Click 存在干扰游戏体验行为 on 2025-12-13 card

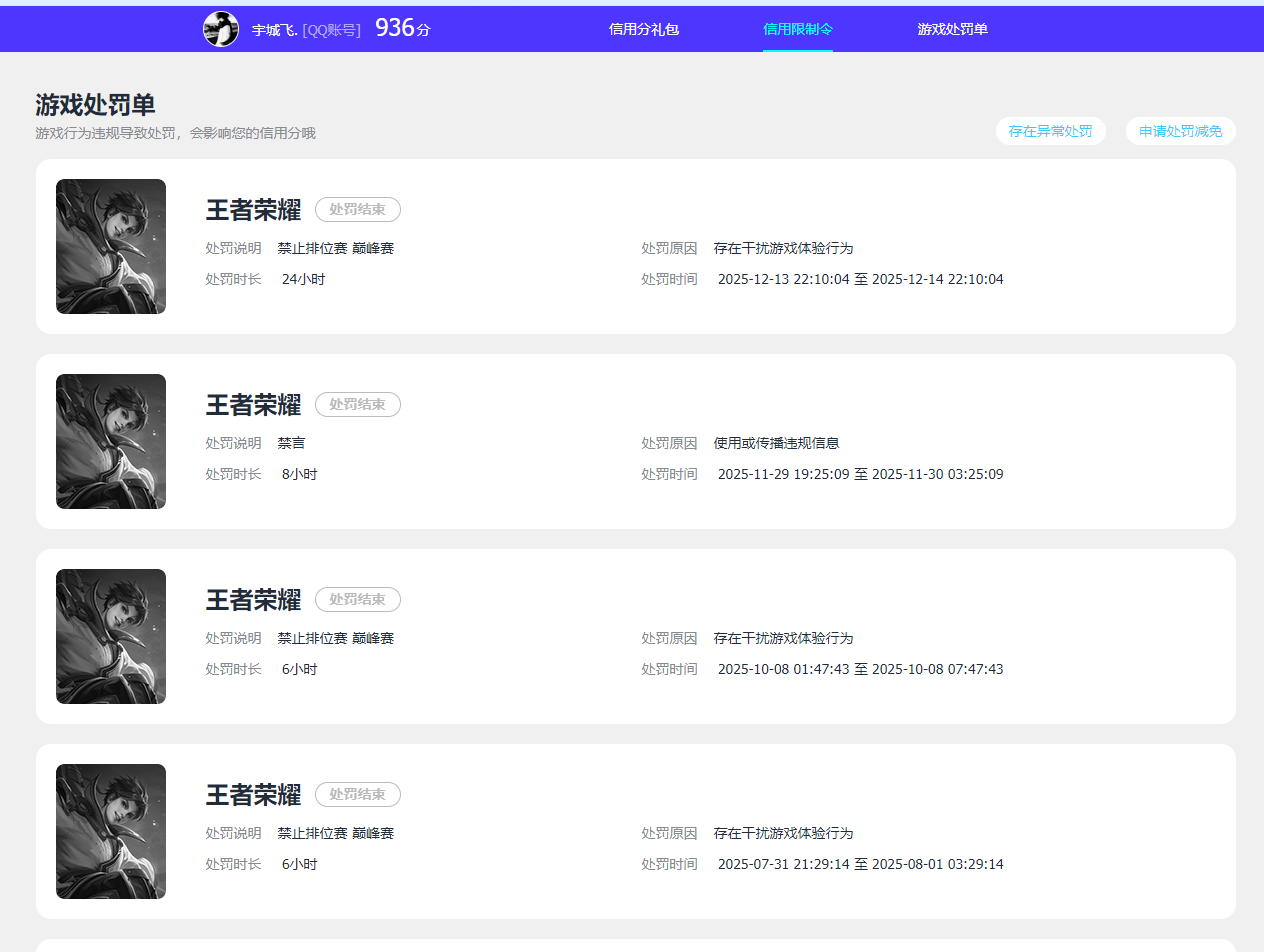click(783, 248)
